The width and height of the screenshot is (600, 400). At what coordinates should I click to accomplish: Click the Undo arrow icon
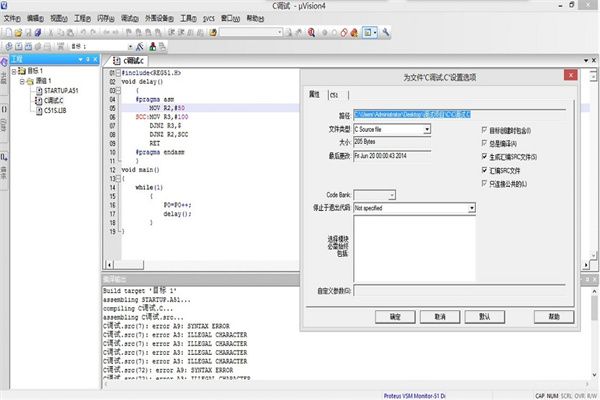coord(83,33)
